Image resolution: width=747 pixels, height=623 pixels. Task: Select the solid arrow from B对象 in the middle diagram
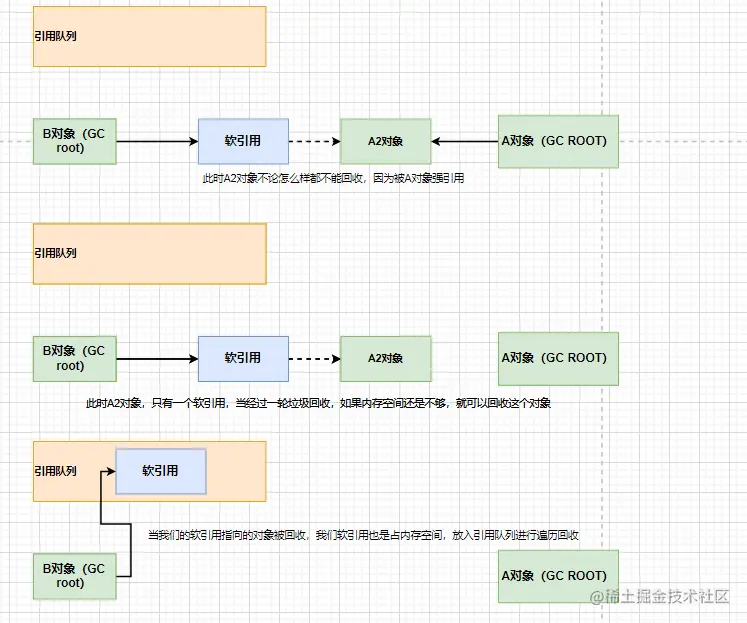[157, 359]
